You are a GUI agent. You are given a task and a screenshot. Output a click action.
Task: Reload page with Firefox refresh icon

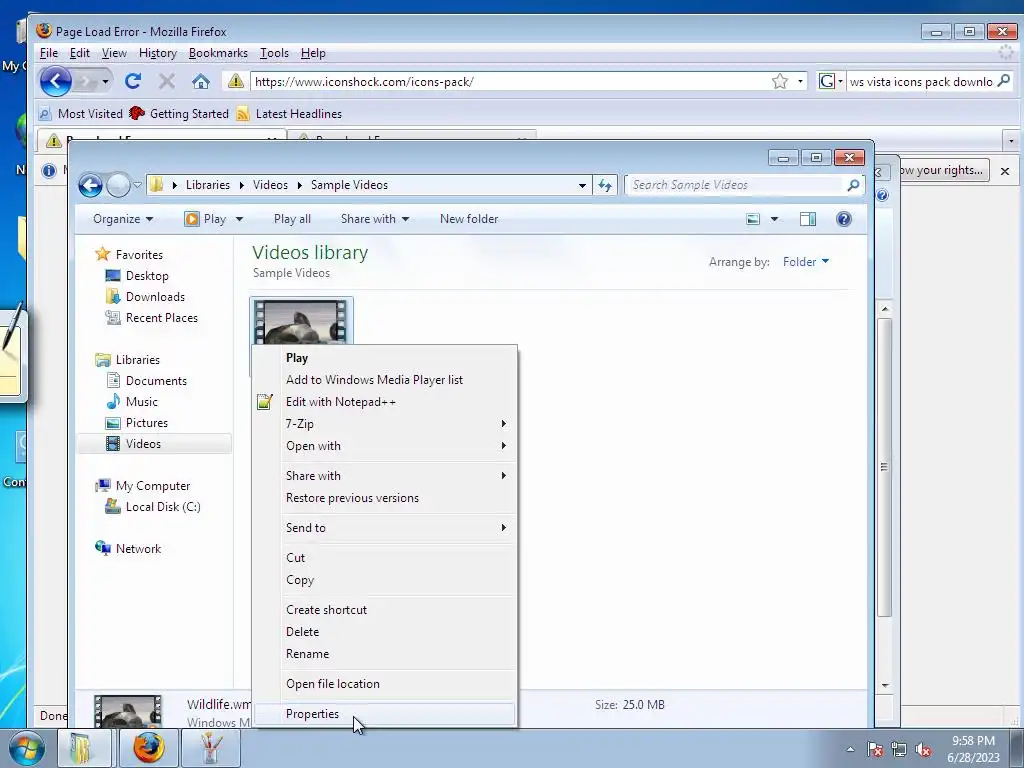pyautogui.click(x=133, y=81)
